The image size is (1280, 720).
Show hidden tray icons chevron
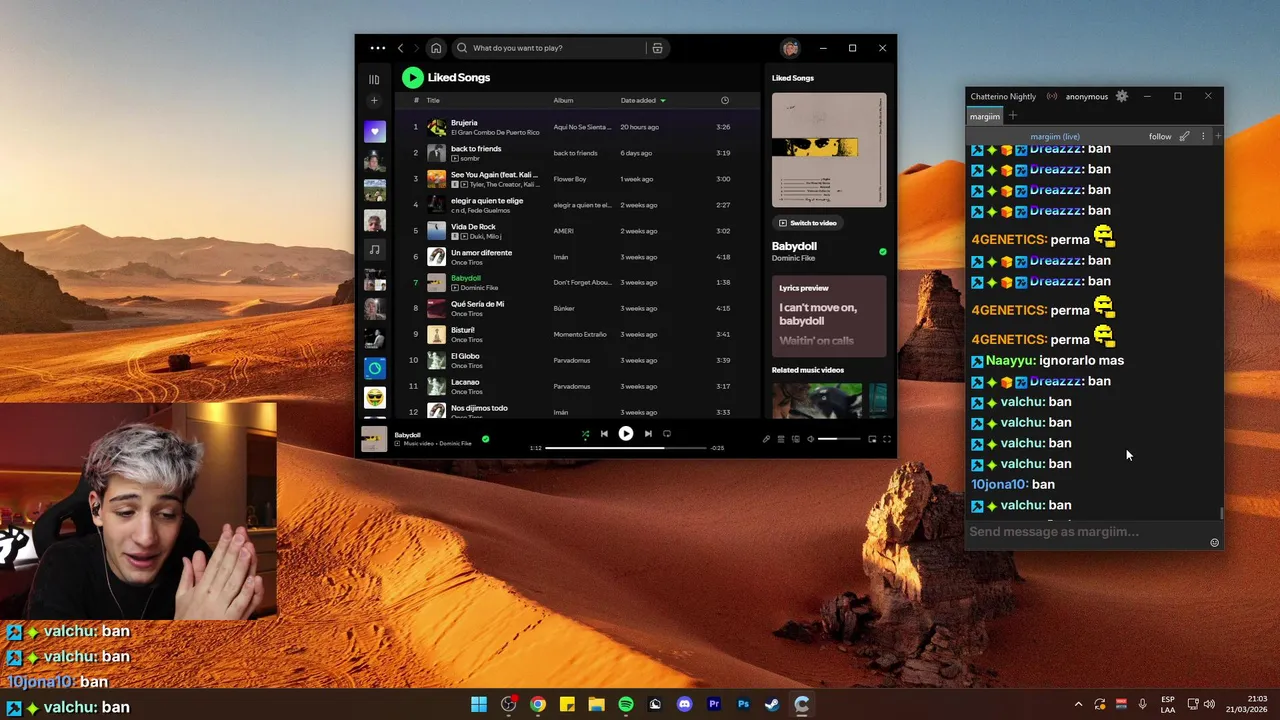tap(1078, 704)
